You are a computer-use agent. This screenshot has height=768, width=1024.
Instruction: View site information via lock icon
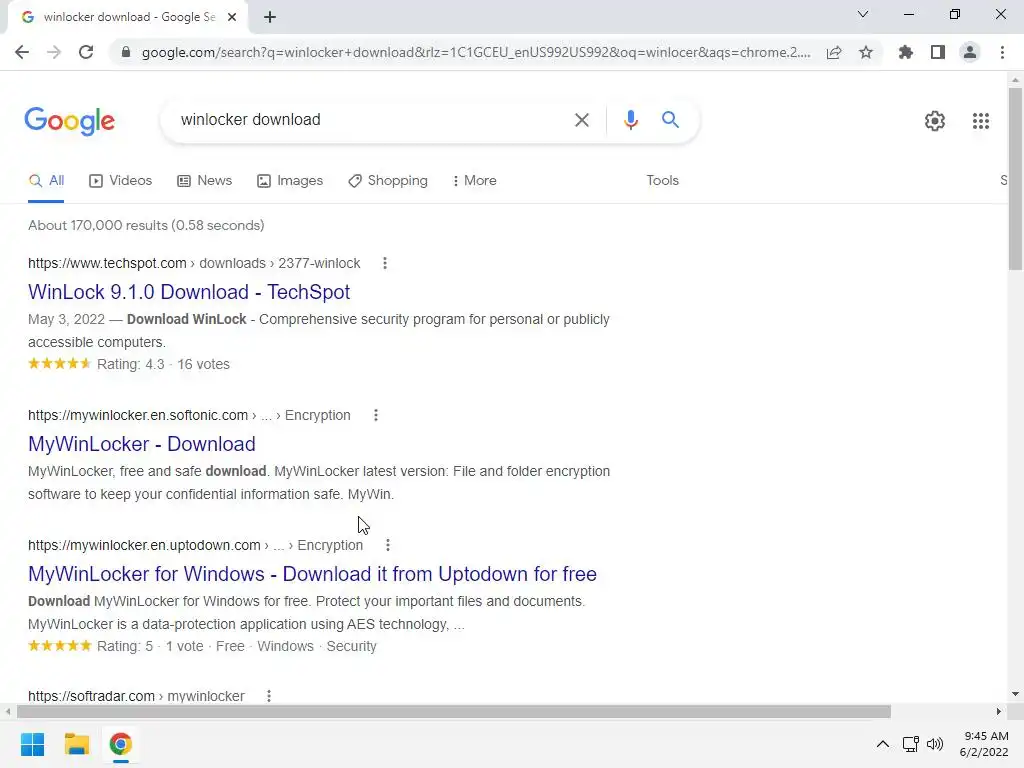(x=126, y=52)
